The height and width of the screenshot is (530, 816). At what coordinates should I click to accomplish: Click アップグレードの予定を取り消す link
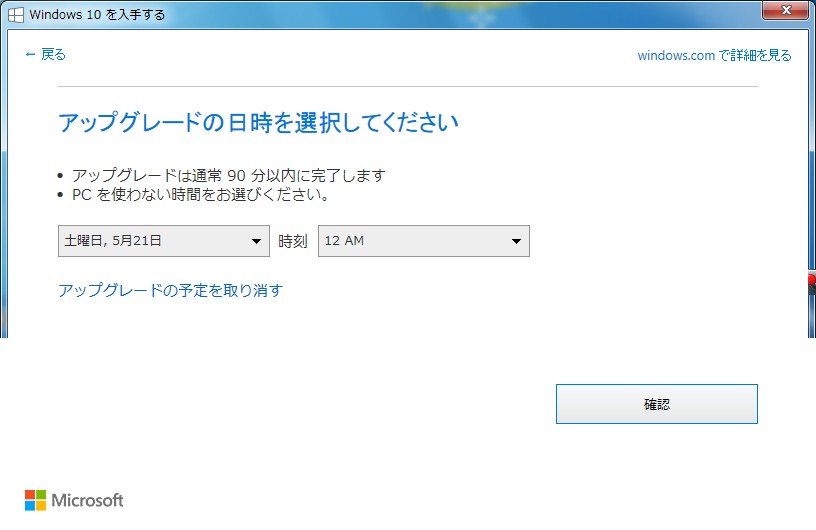tap(170, 290)
